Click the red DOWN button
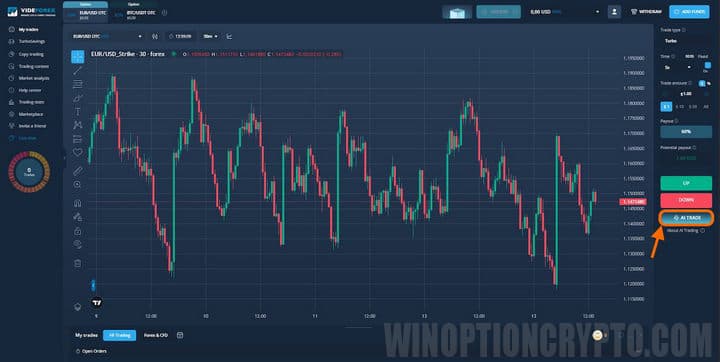This screenshot has width=720, height=362. click(x=686, y=200)
